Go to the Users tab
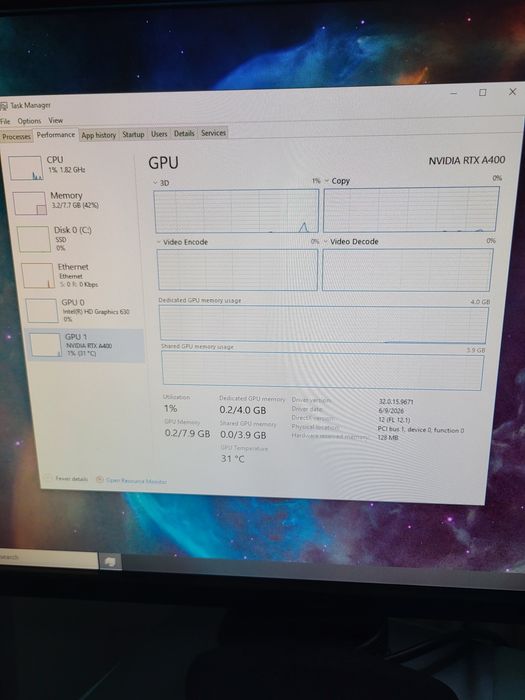 click(159, 134)
